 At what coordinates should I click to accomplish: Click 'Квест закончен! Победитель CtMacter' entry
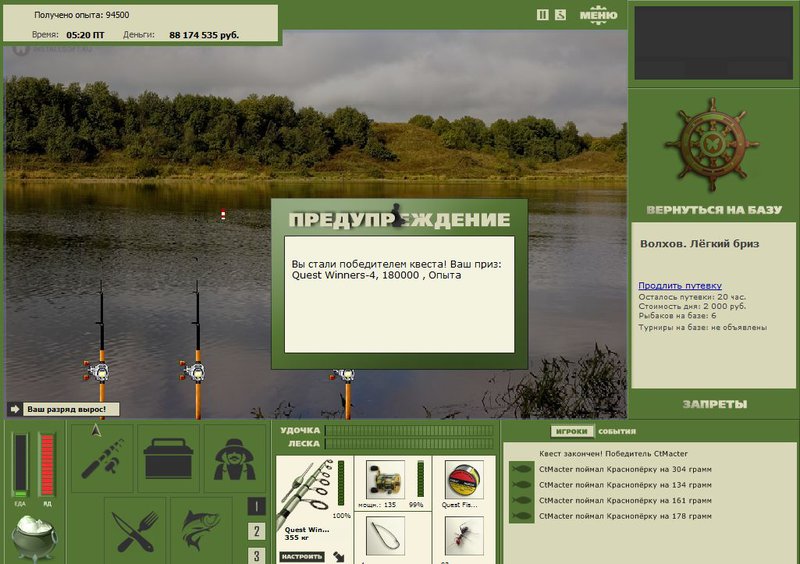tap(613, 453)
